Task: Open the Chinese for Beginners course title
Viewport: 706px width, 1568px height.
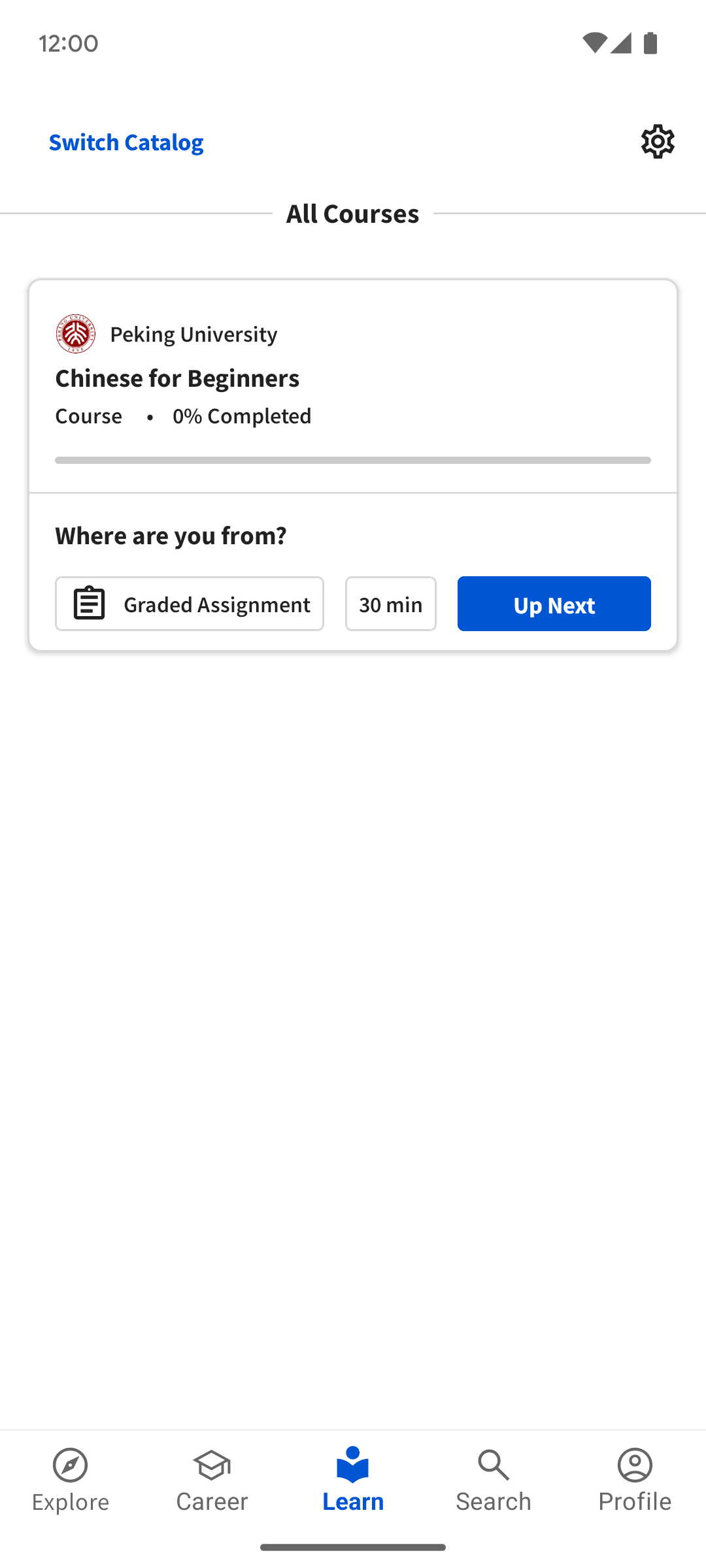Action: click(177, 378)
